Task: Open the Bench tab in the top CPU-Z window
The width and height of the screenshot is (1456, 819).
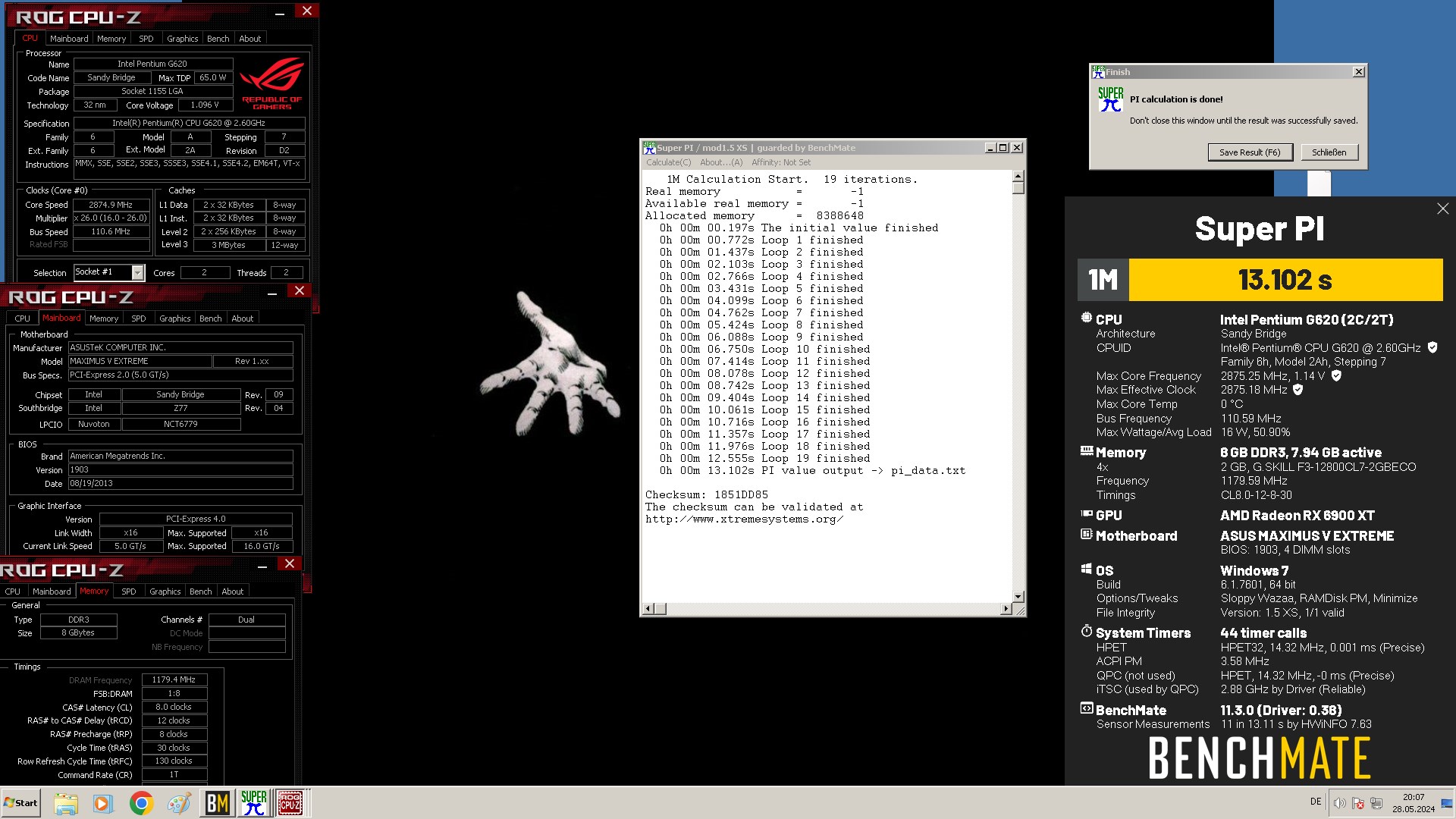Action: [x=218, y=39]
